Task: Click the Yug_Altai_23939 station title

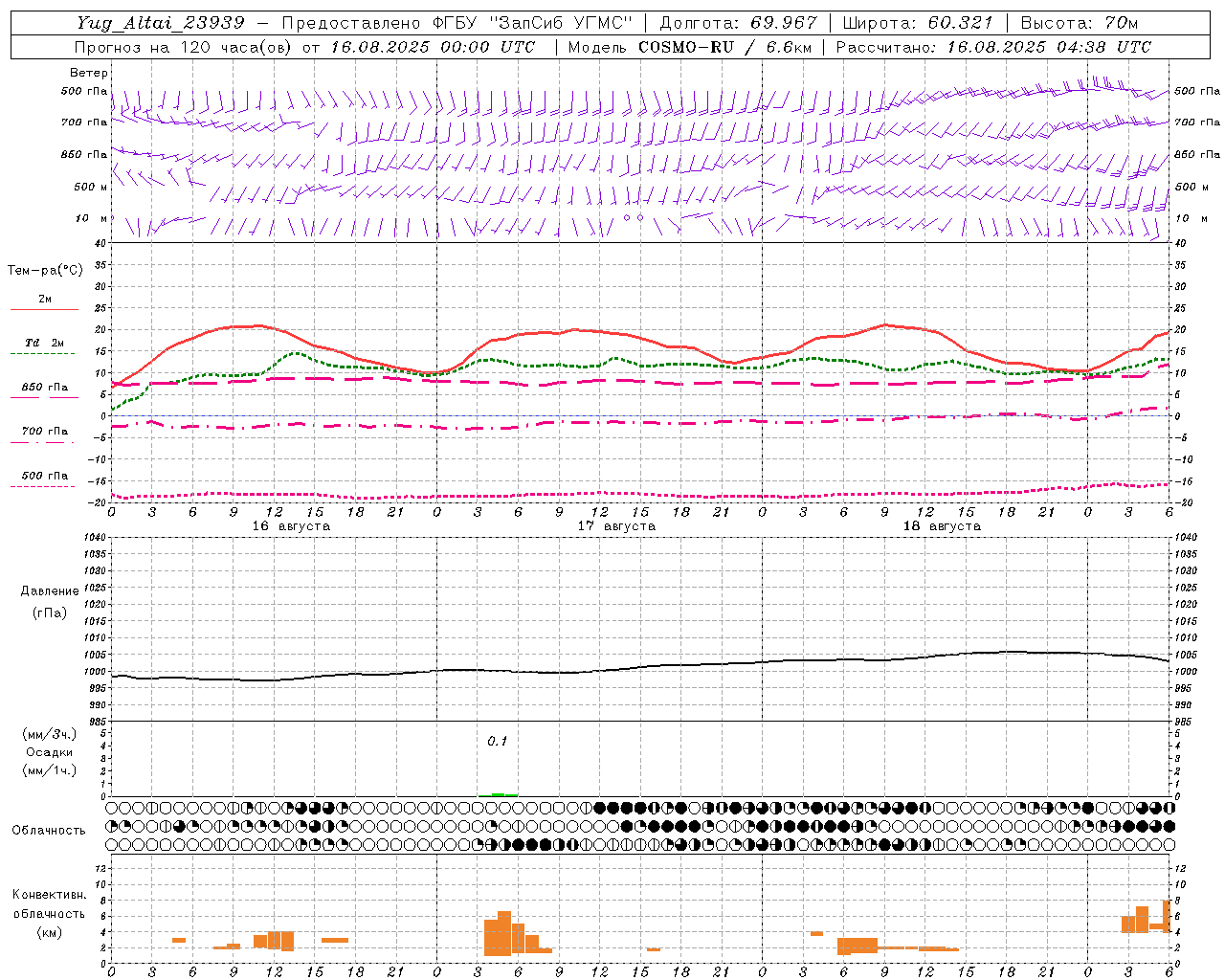Action: tap(161, 23)
